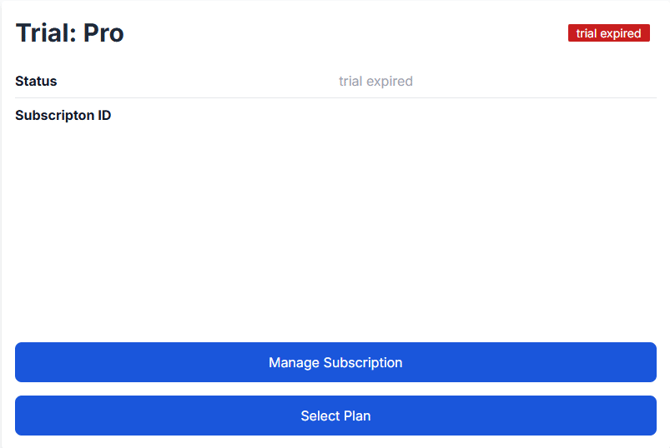Click the word Status in the first row
670x448 pixels.
coord(36,81)
